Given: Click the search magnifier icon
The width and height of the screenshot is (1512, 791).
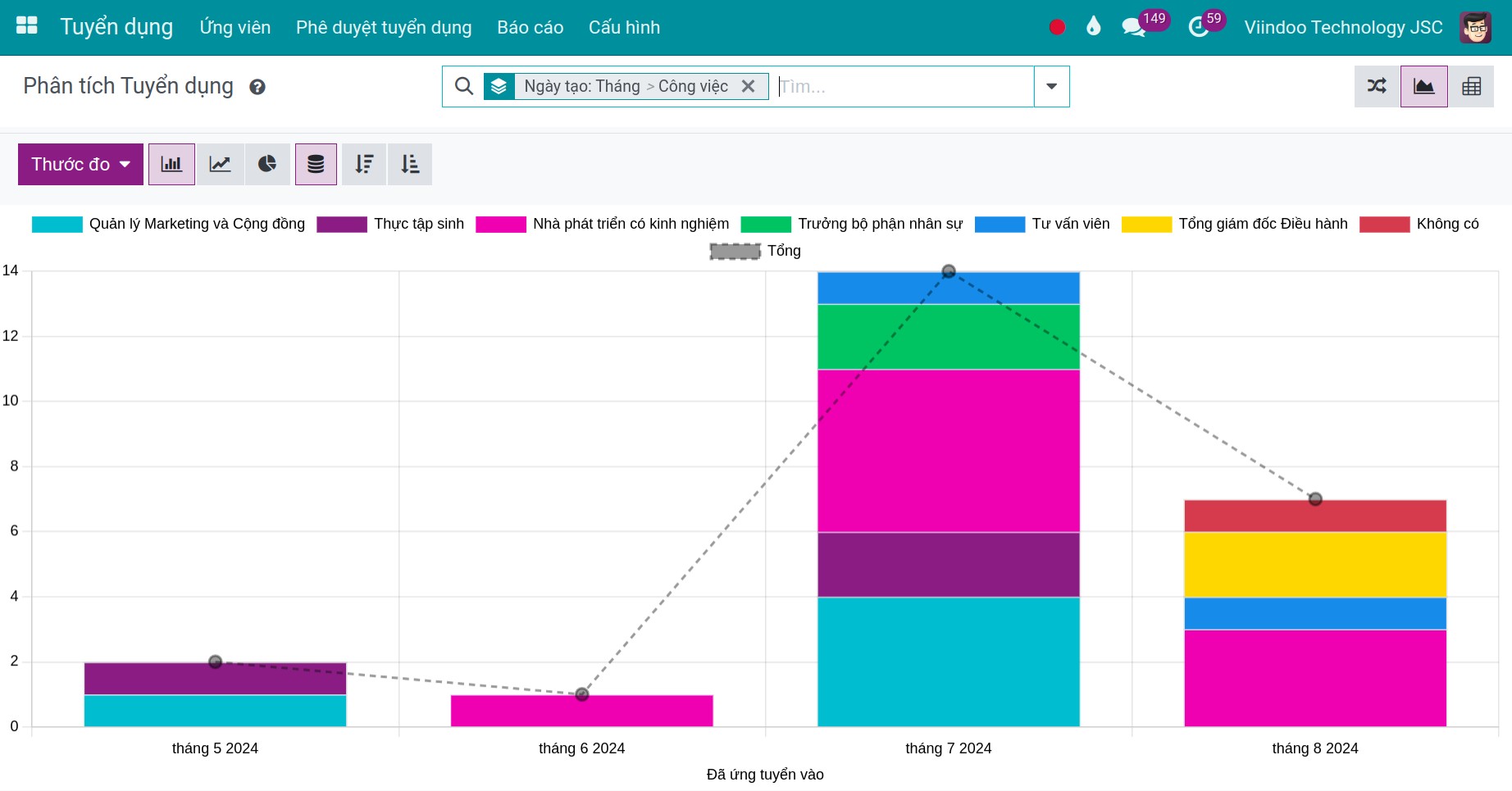Looking at the screenshot, I should (x=463, y=86).
